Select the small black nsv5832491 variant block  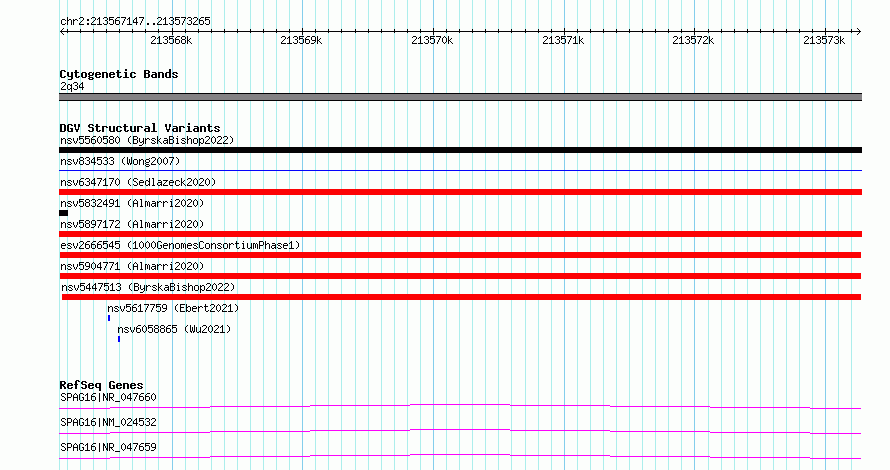coord(64,213)
